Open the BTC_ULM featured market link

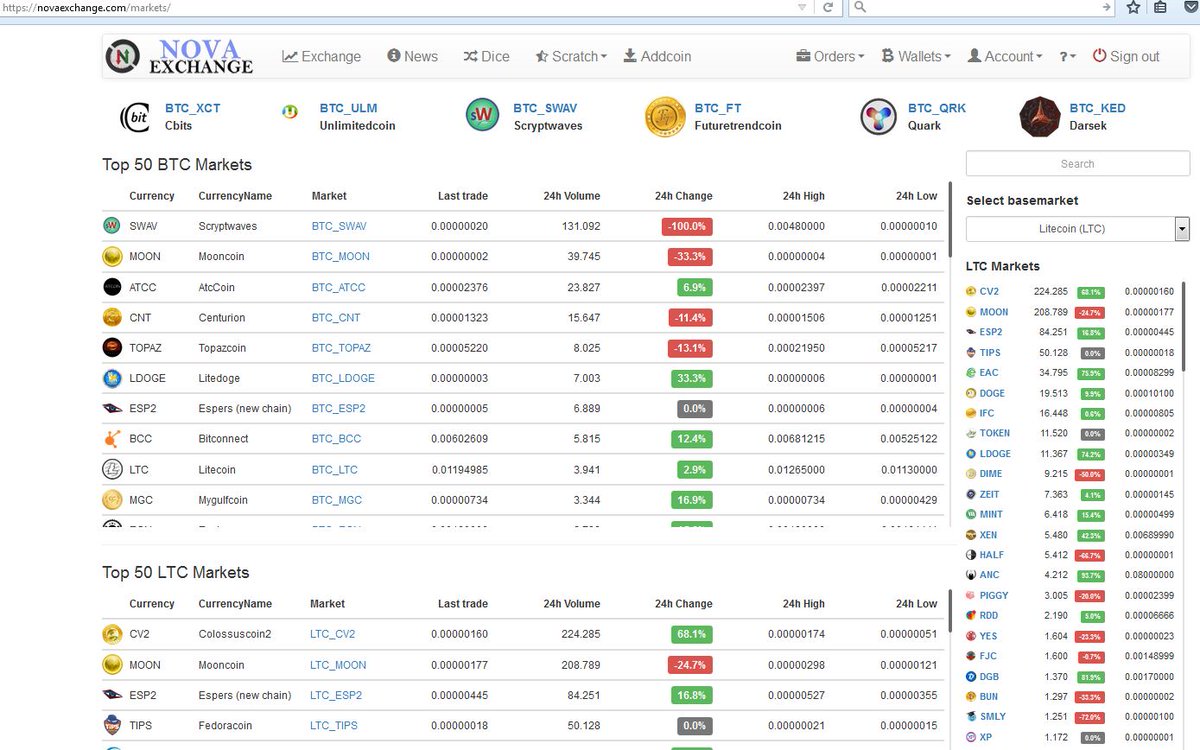pyautogui.click(x=348, y=108)
